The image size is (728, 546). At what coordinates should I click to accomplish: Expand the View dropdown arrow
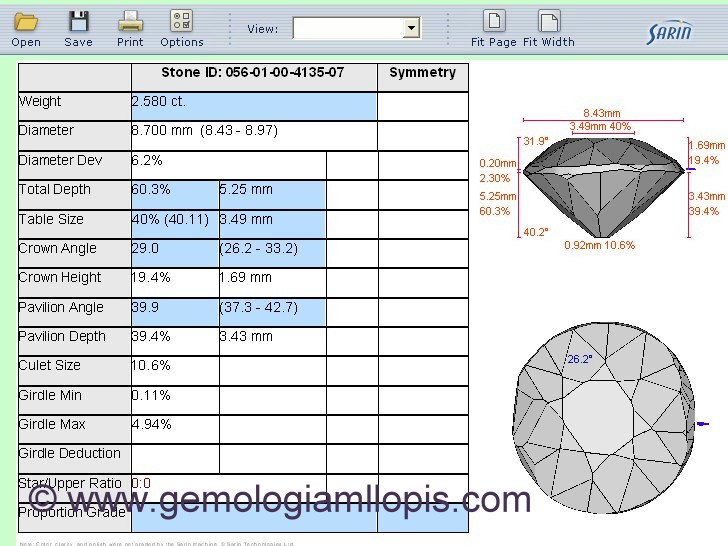click(x=411, y=29)
